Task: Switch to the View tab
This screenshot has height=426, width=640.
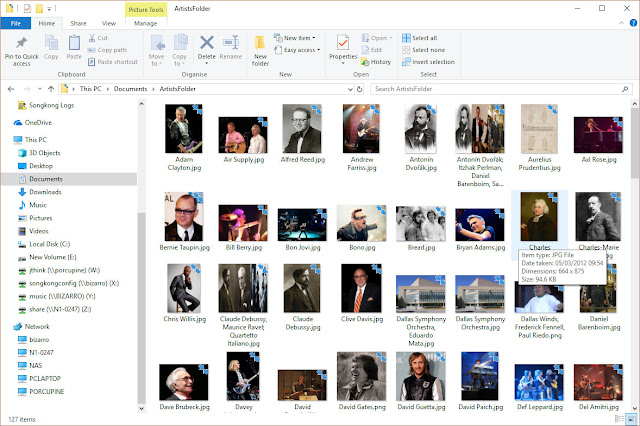Action: coord(109,23)
